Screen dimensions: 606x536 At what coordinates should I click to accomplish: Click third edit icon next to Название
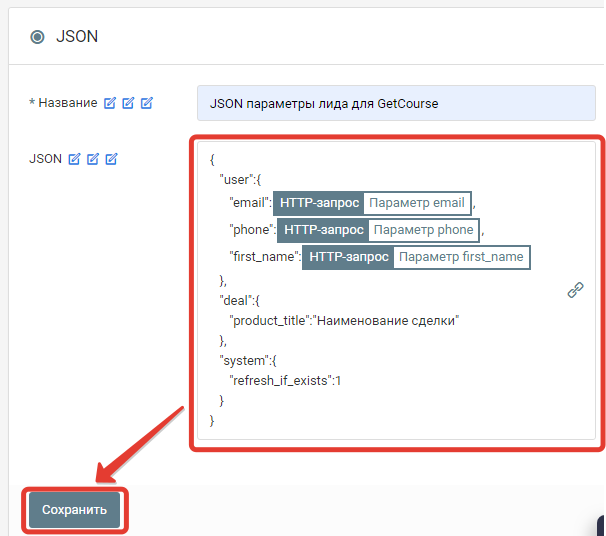tap(147, 103)
